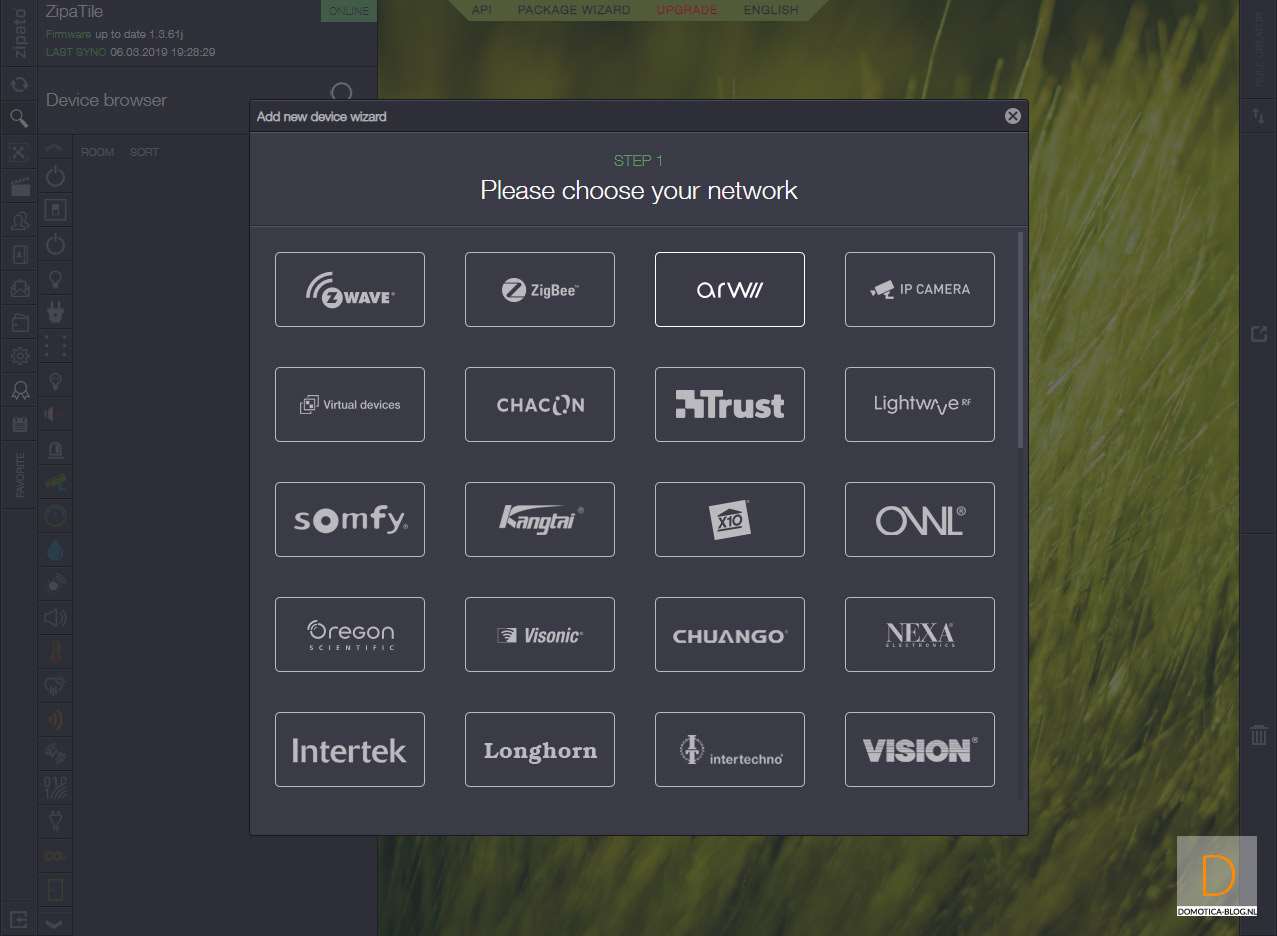Click the wizard's vertical scrollbar
Screen dimensions: 1277x936
[x=1021, y=340]
